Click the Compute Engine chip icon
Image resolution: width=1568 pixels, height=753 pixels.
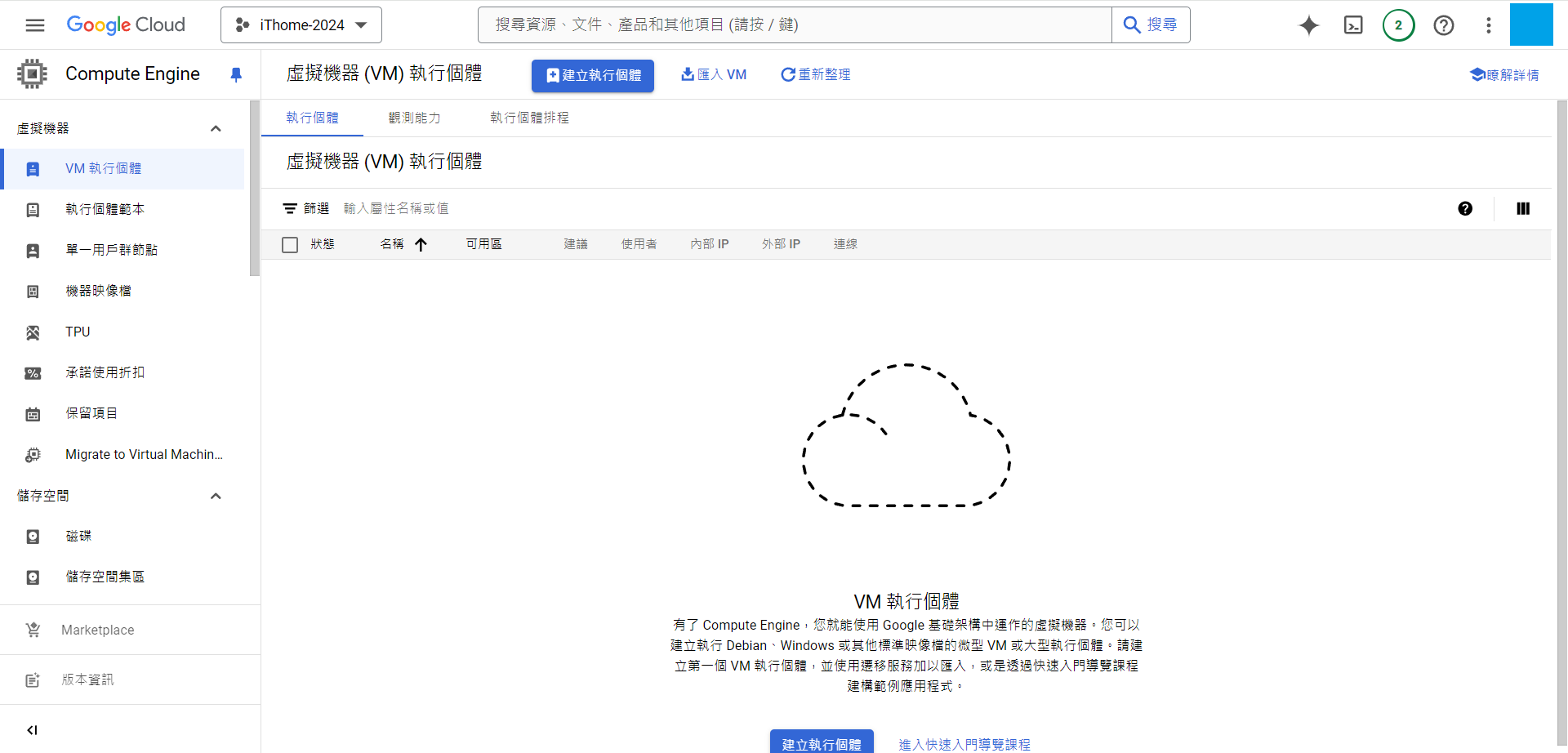[x=32, y=74]
